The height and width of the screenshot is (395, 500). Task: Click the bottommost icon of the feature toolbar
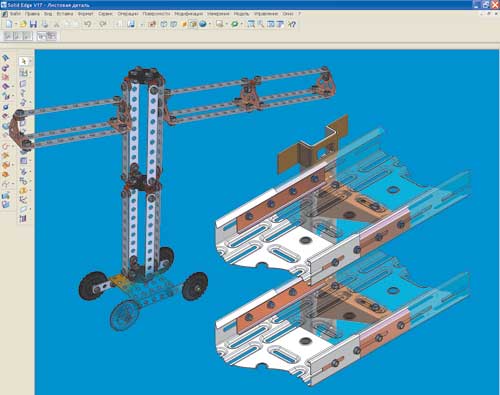[23, 219]
